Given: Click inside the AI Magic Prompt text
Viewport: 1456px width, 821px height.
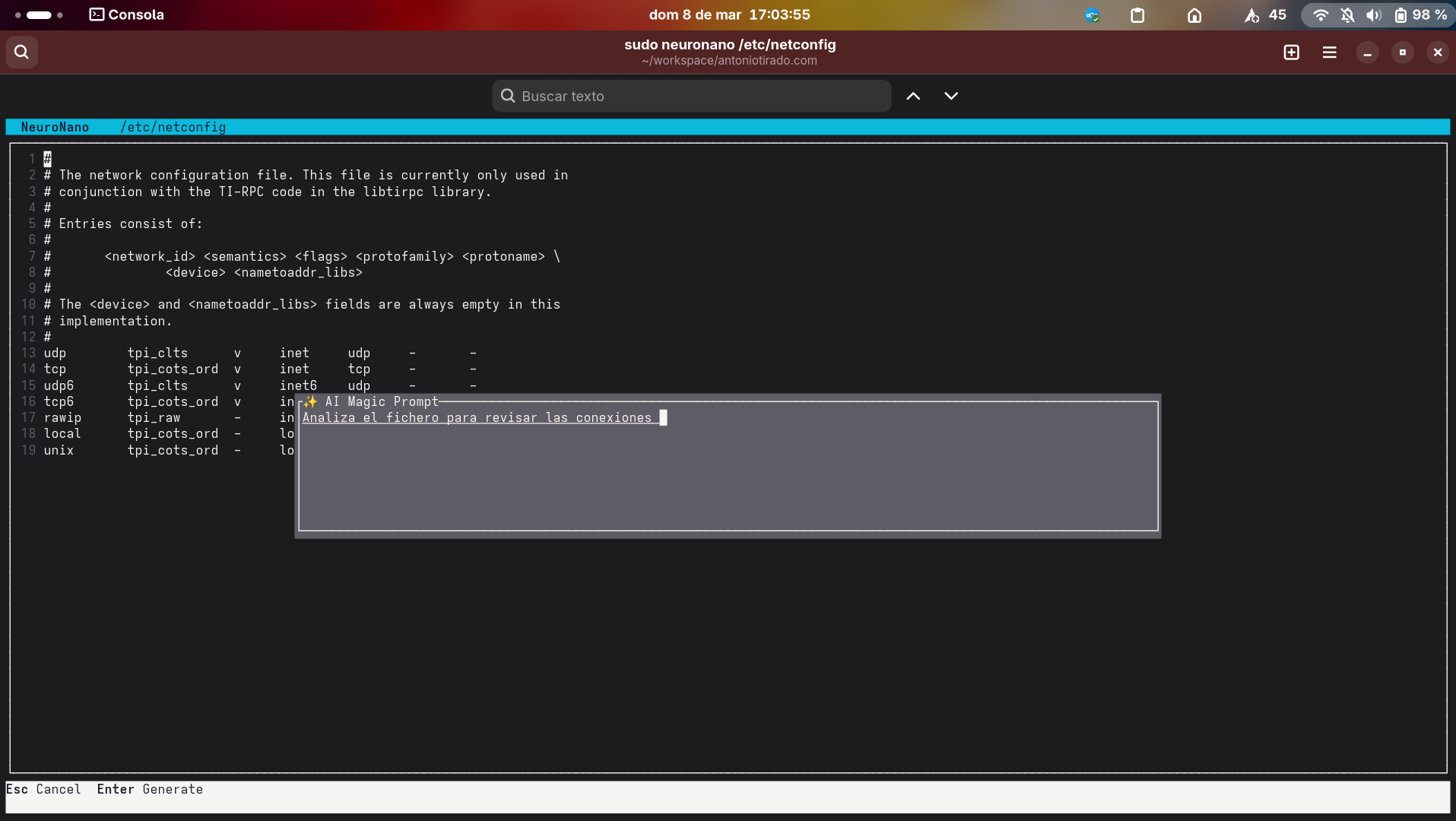Looking at the screenshot, I should 477,418.
